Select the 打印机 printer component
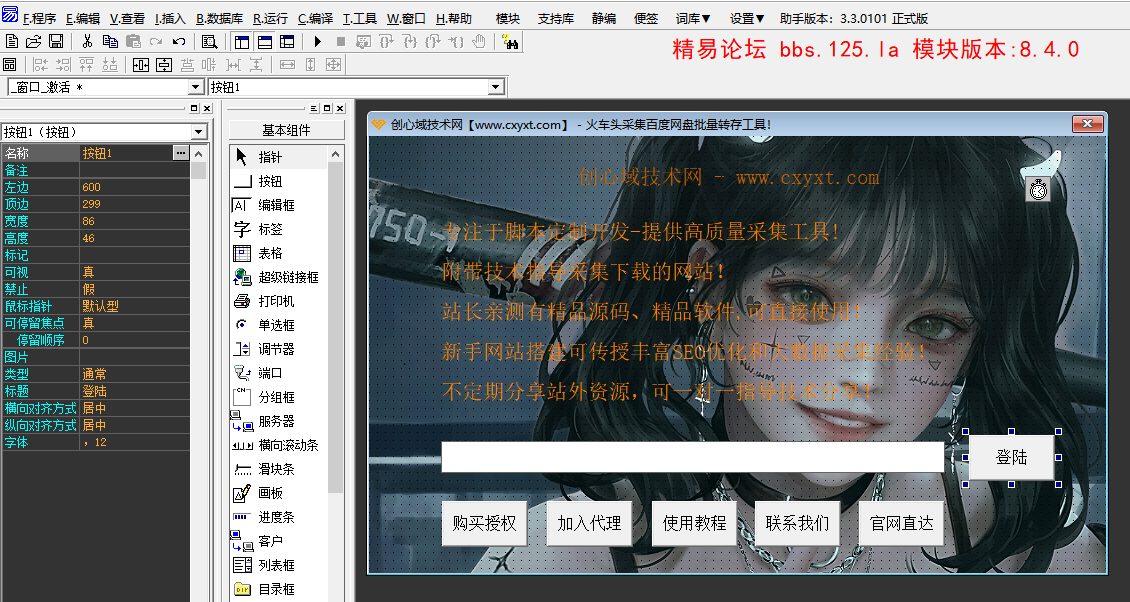This screenshot has width=1130, height=602. pos(279,301)
